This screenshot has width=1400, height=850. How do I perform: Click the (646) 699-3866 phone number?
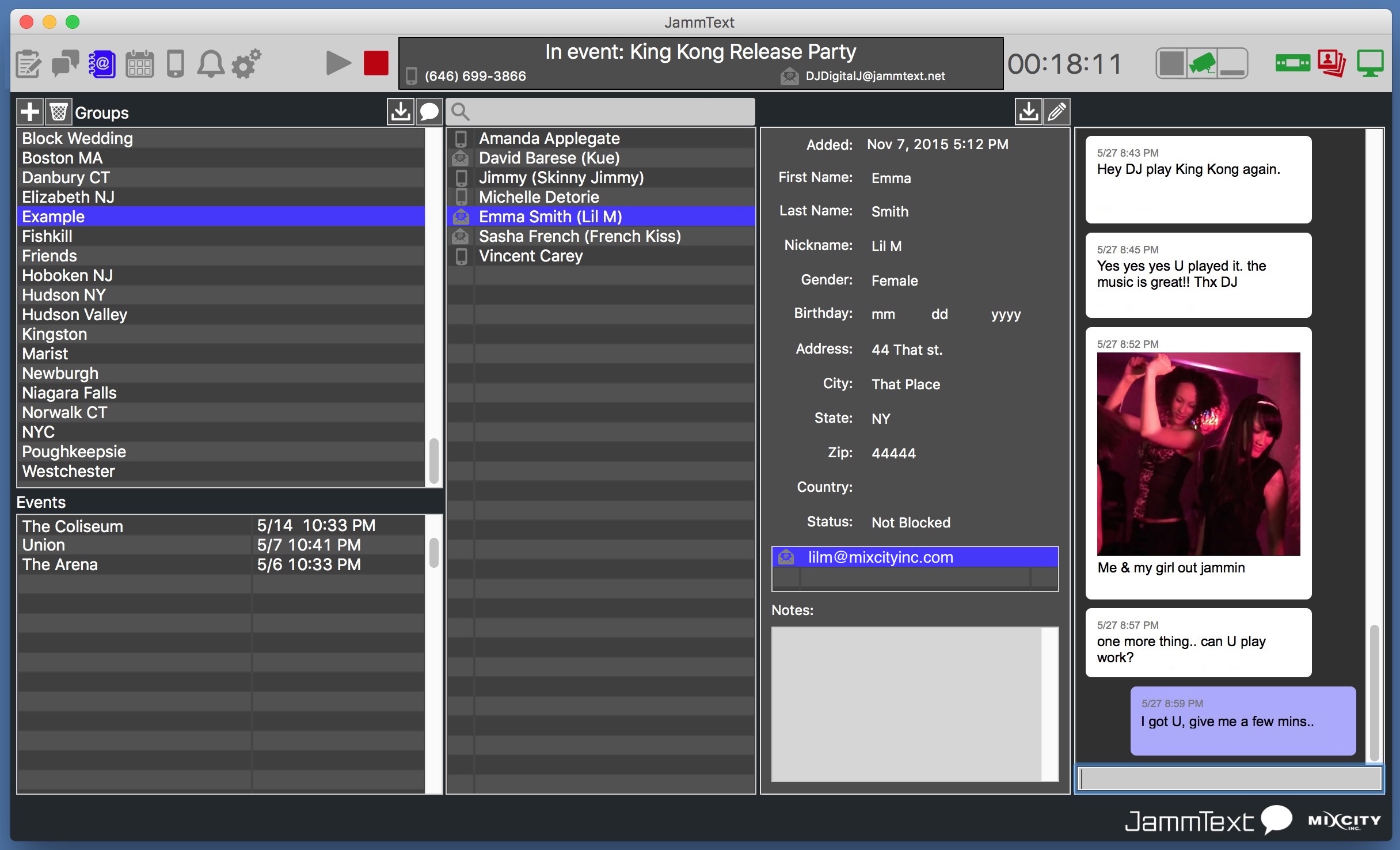click(475, 76)
